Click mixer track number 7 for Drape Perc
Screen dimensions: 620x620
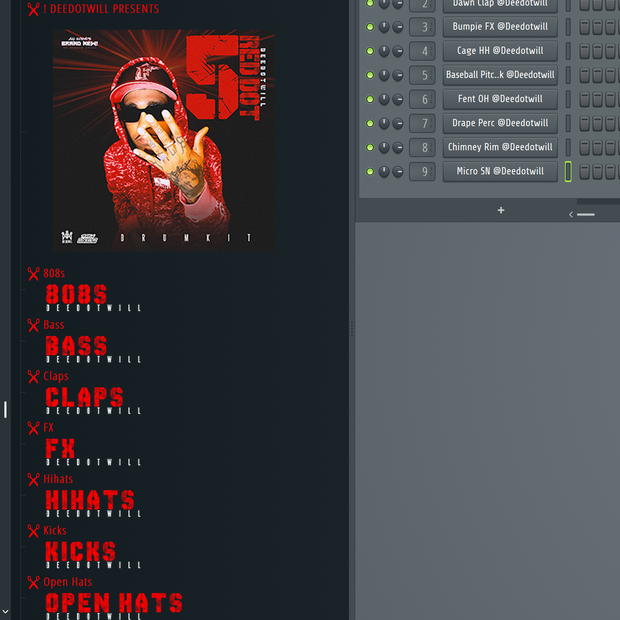[422, 123]
